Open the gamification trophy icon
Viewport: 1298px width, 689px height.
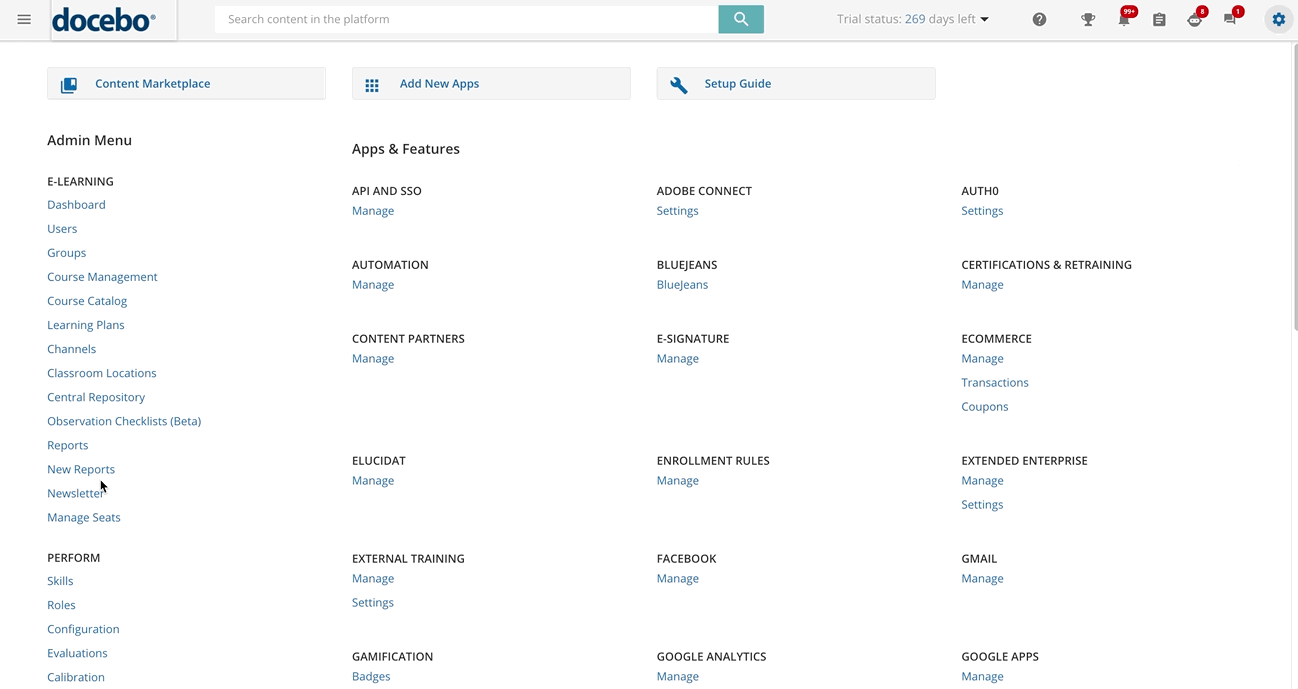click(1088, 20)
